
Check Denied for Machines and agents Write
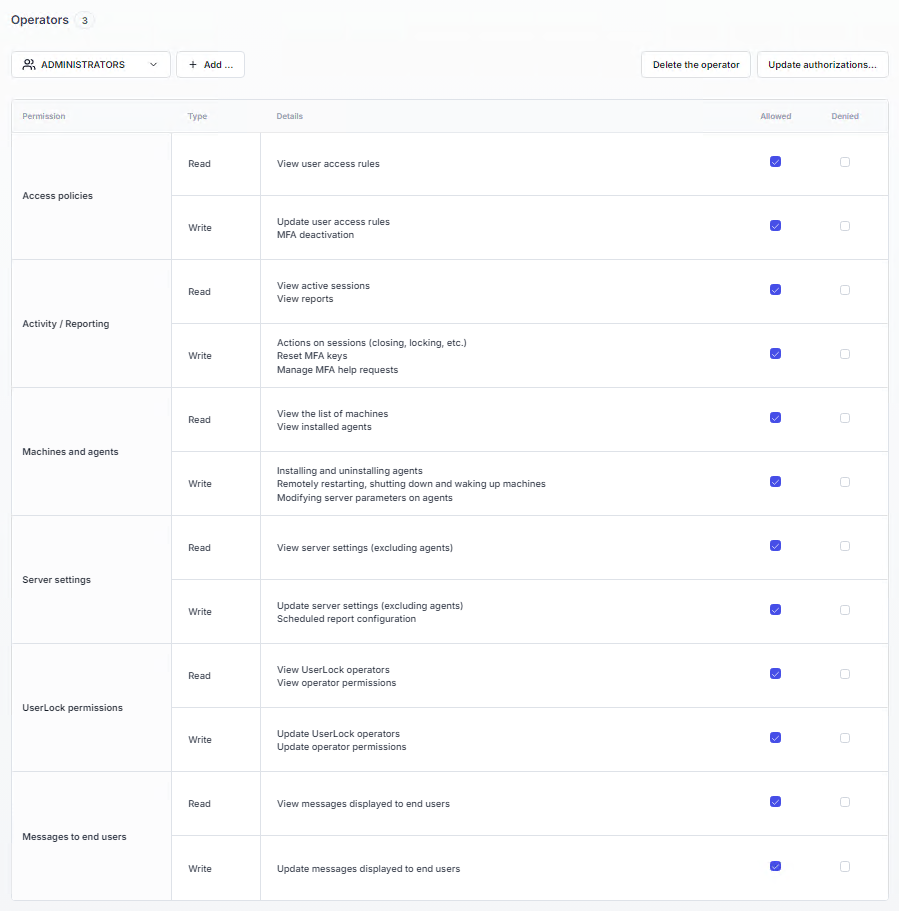(845, 482)
